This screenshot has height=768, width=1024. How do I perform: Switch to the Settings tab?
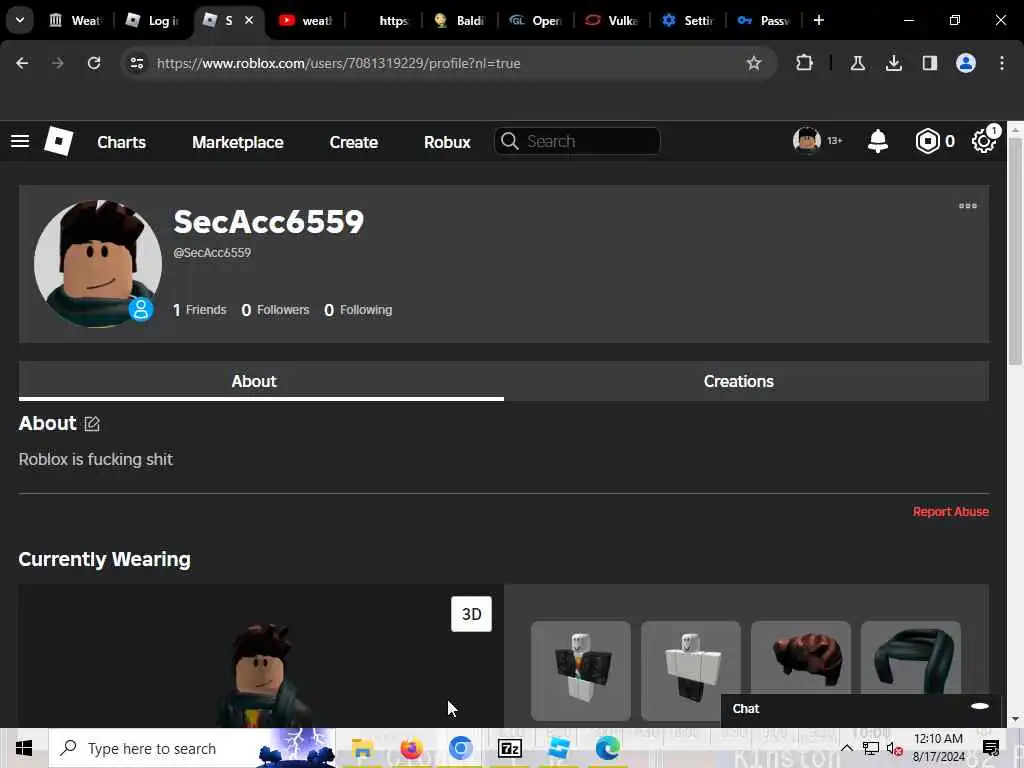(687, 20)
